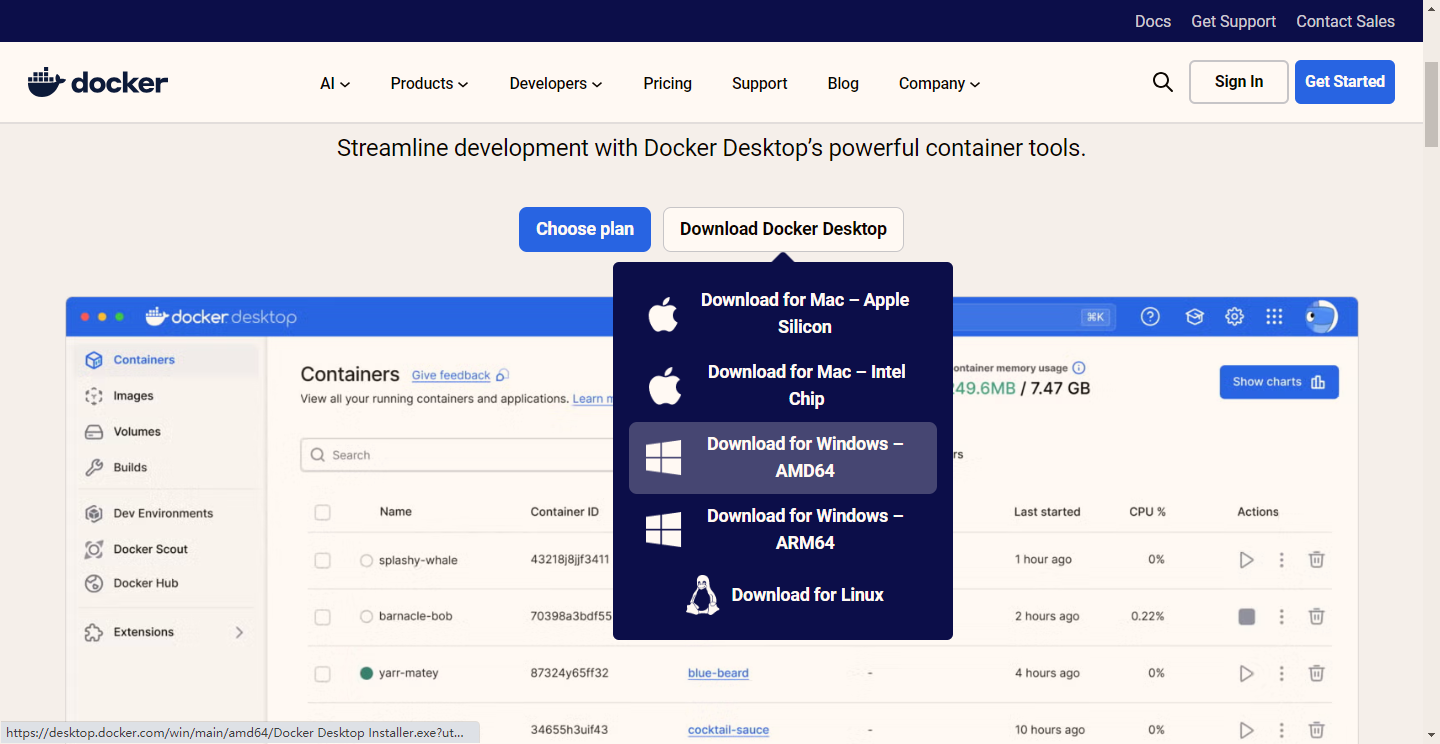1440x744 pixels.
Task: Expand the AI navigation dropdown
Action: [335, 84]
